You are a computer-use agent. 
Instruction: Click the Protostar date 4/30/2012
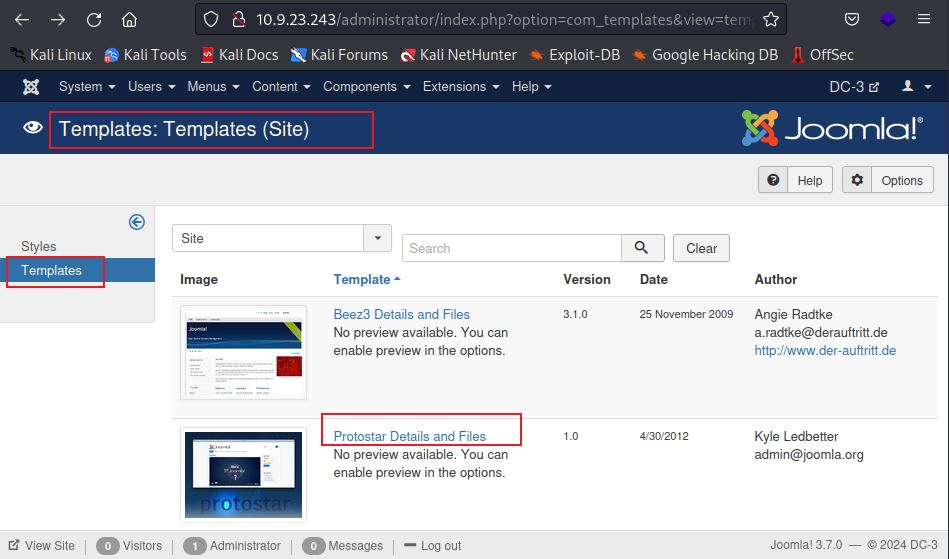[664, 436]
